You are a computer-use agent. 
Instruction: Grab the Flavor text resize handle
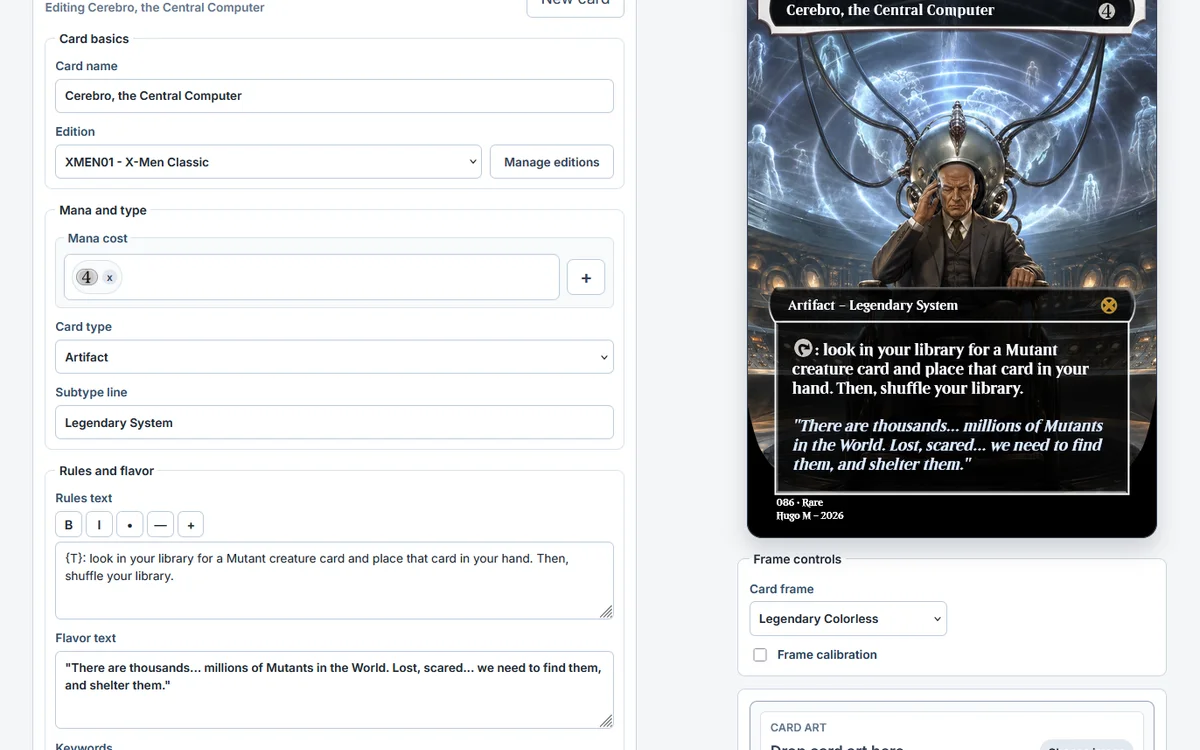606,721
